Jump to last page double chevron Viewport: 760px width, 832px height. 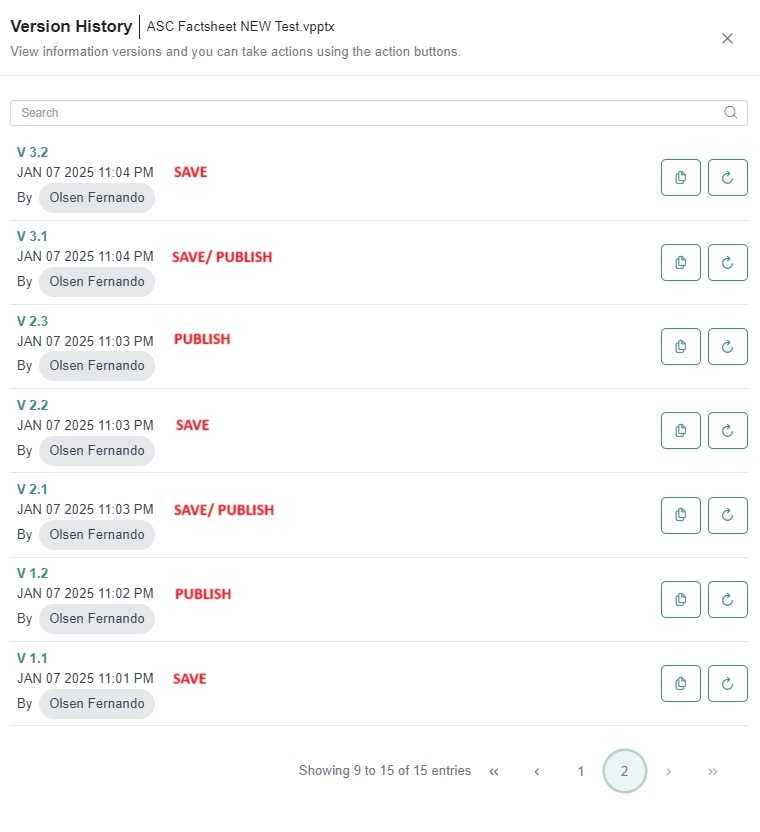pos(713,772)
